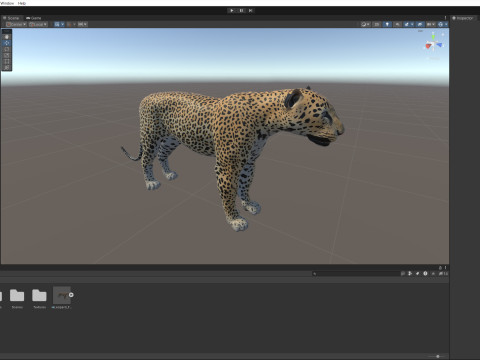This screenshot has width=480, height=360.
Task: Toggle hidden objects visibility in the Scene
Action: (x=420, y=24)
